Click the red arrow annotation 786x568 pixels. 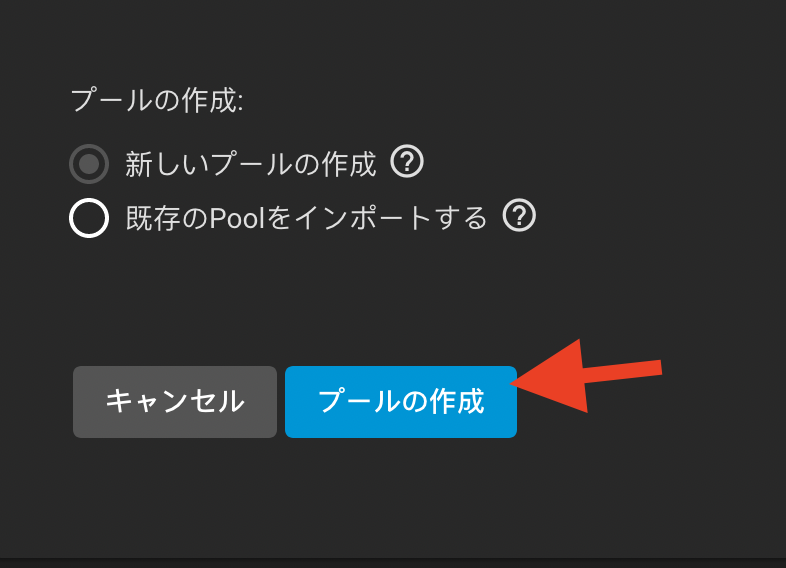585,376
